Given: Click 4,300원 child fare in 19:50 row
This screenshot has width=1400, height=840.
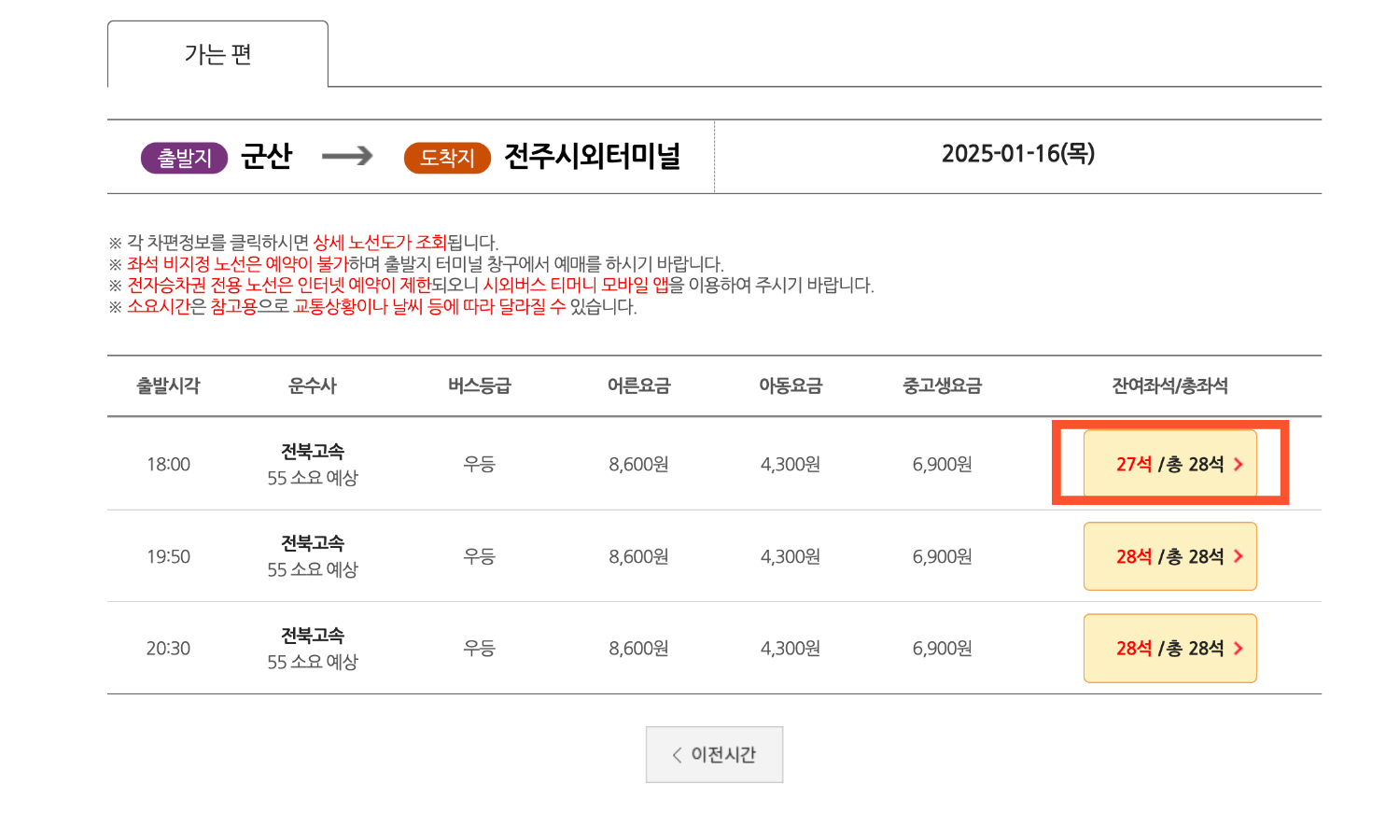Looking at the screenshot, I should coord(791,556).
